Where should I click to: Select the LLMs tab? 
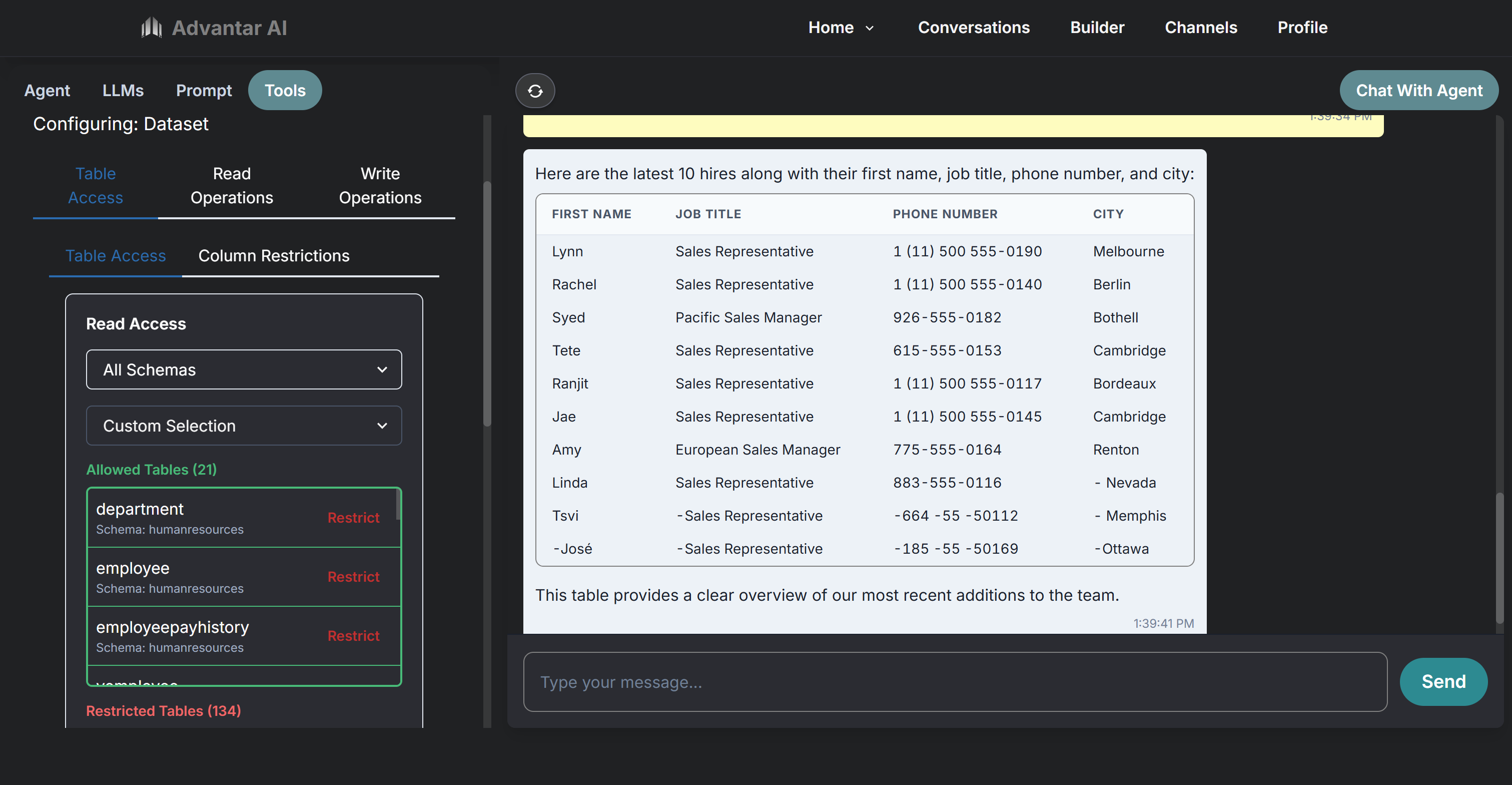pyautogui.click(x=123, y=91)
